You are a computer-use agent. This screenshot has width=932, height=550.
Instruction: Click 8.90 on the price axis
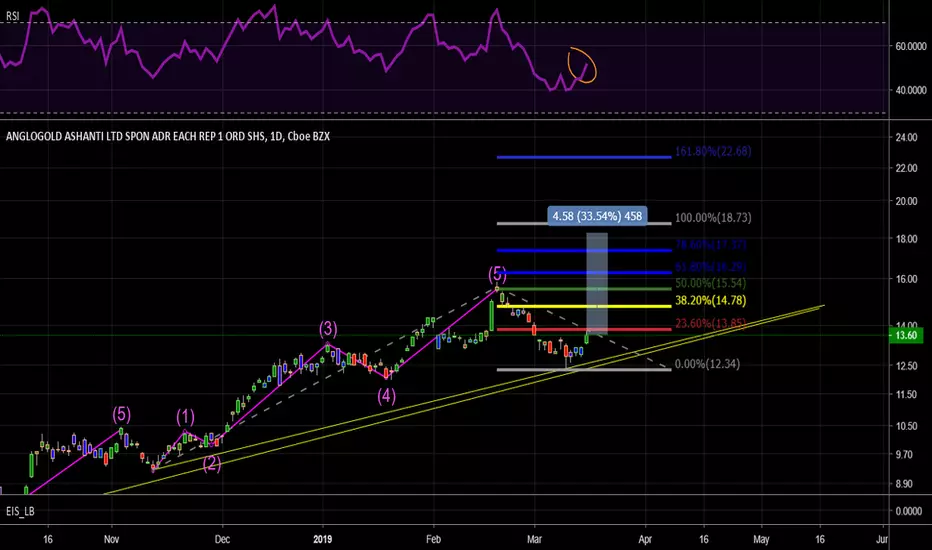click(x=904, y=484)
